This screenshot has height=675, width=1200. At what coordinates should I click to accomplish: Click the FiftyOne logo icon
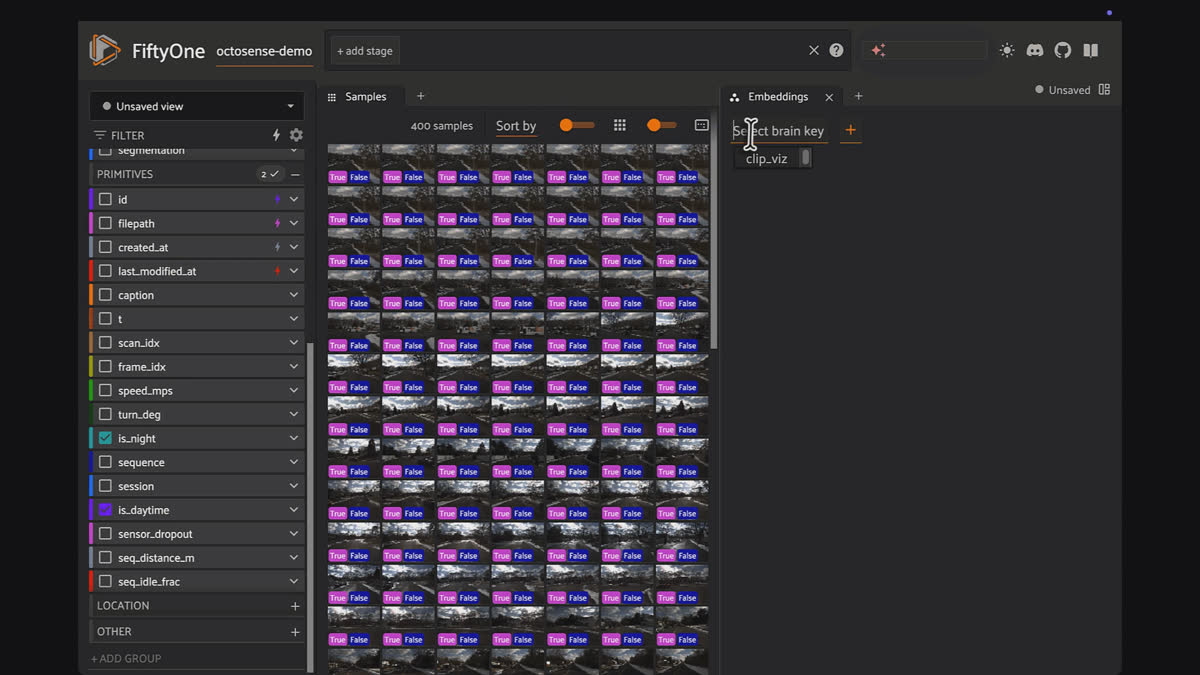(104, 50)
